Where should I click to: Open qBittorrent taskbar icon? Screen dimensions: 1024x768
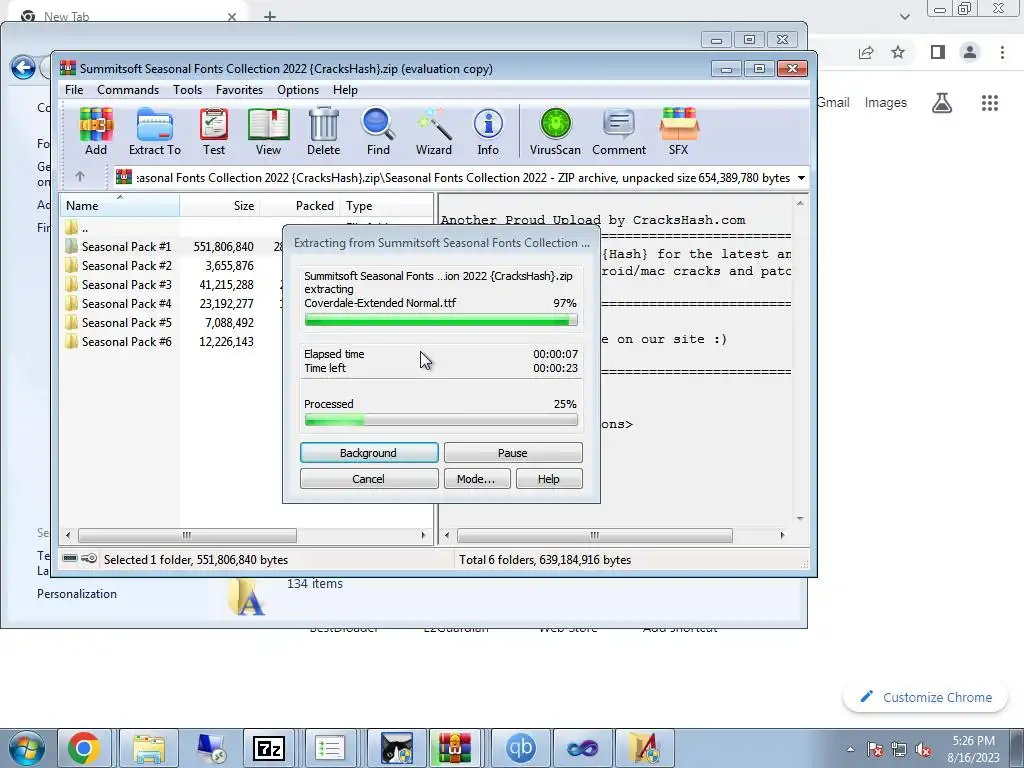tap(520, 748)
